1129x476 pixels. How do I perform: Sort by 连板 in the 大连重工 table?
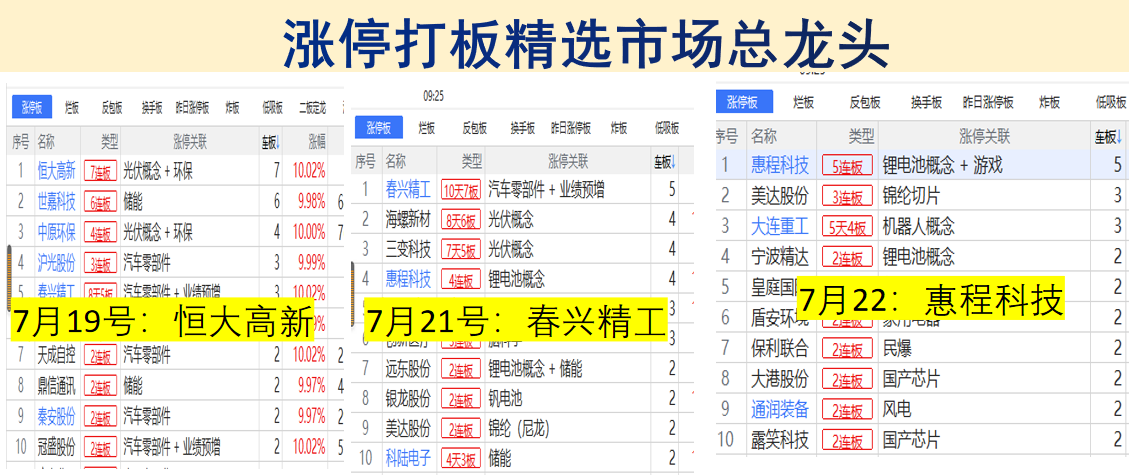click(1108, 135)
